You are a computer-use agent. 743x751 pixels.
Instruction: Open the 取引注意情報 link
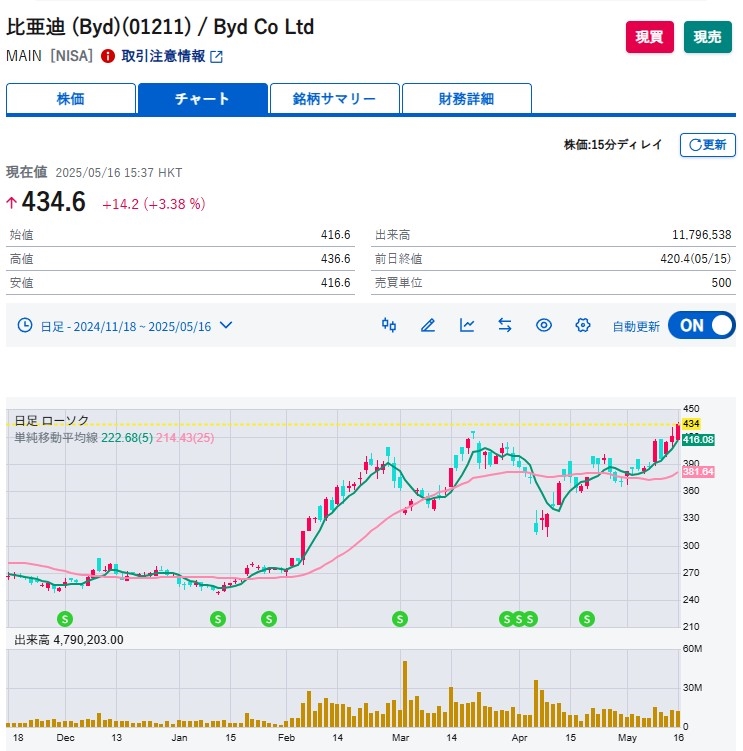(163, 56)
